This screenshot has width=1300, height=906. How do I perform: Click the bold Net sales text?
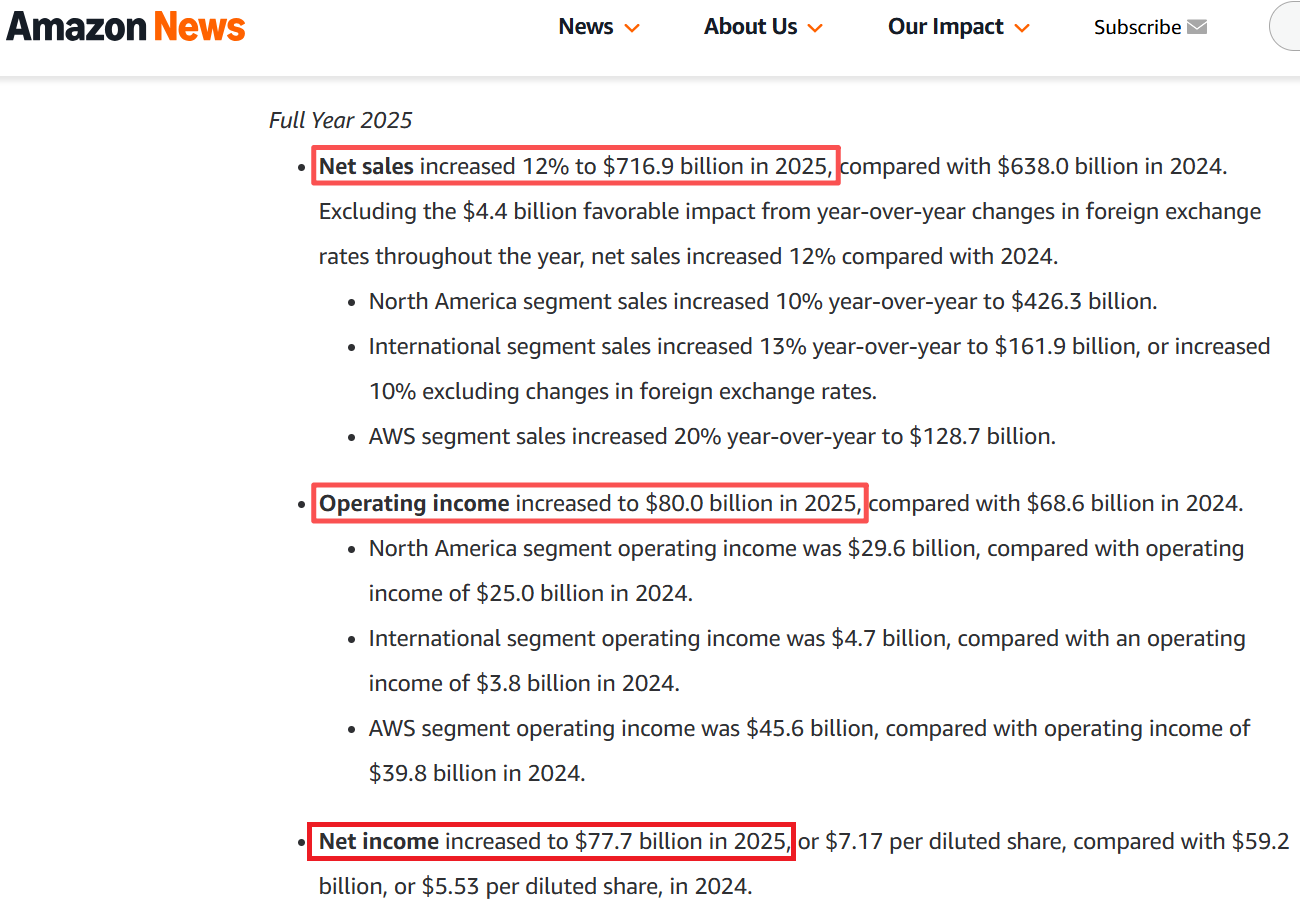(x=366, y=166)
